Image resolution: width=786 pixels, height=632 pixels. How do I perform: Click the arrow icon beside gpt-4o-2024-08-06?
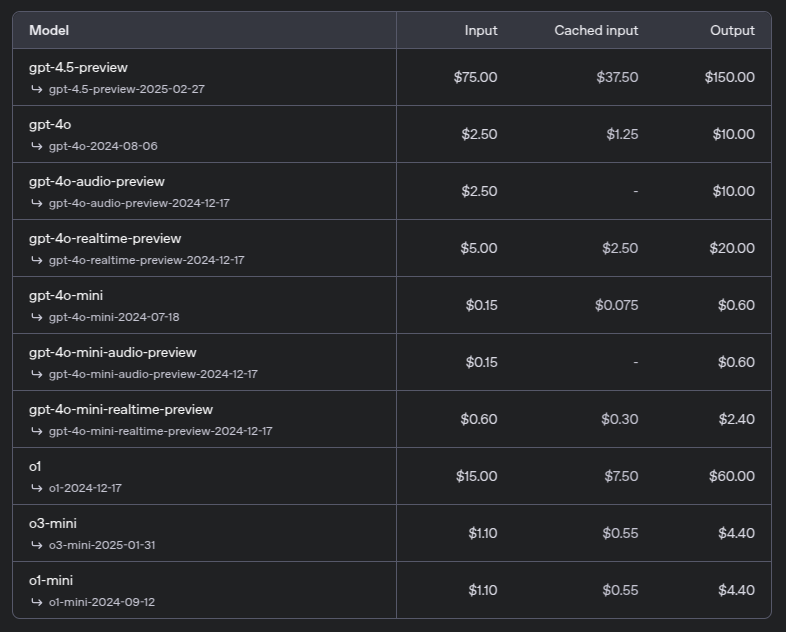click(x=37, y=146)
